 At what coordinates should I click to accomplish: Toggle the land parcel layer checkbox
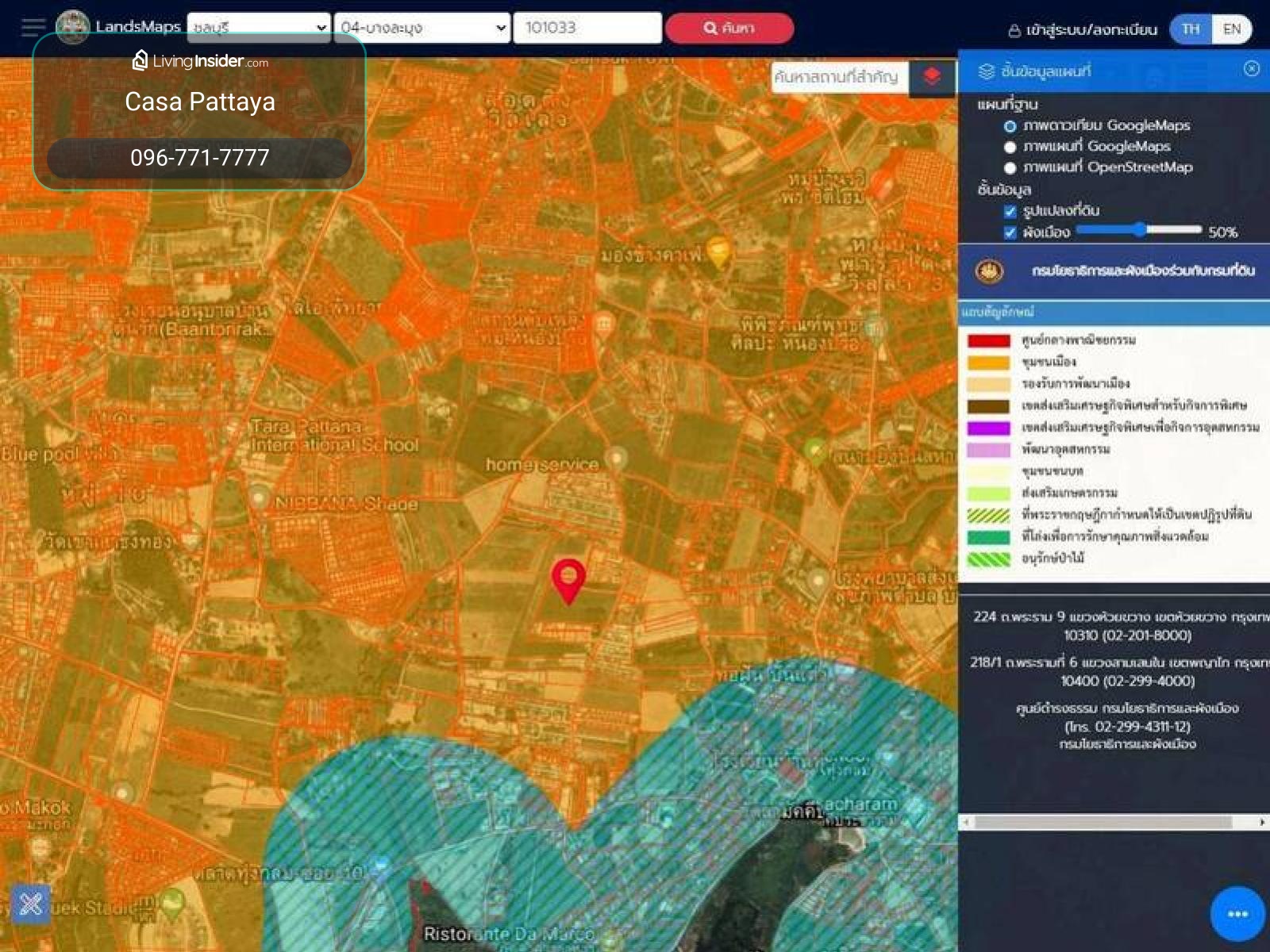click(1010, 211)
